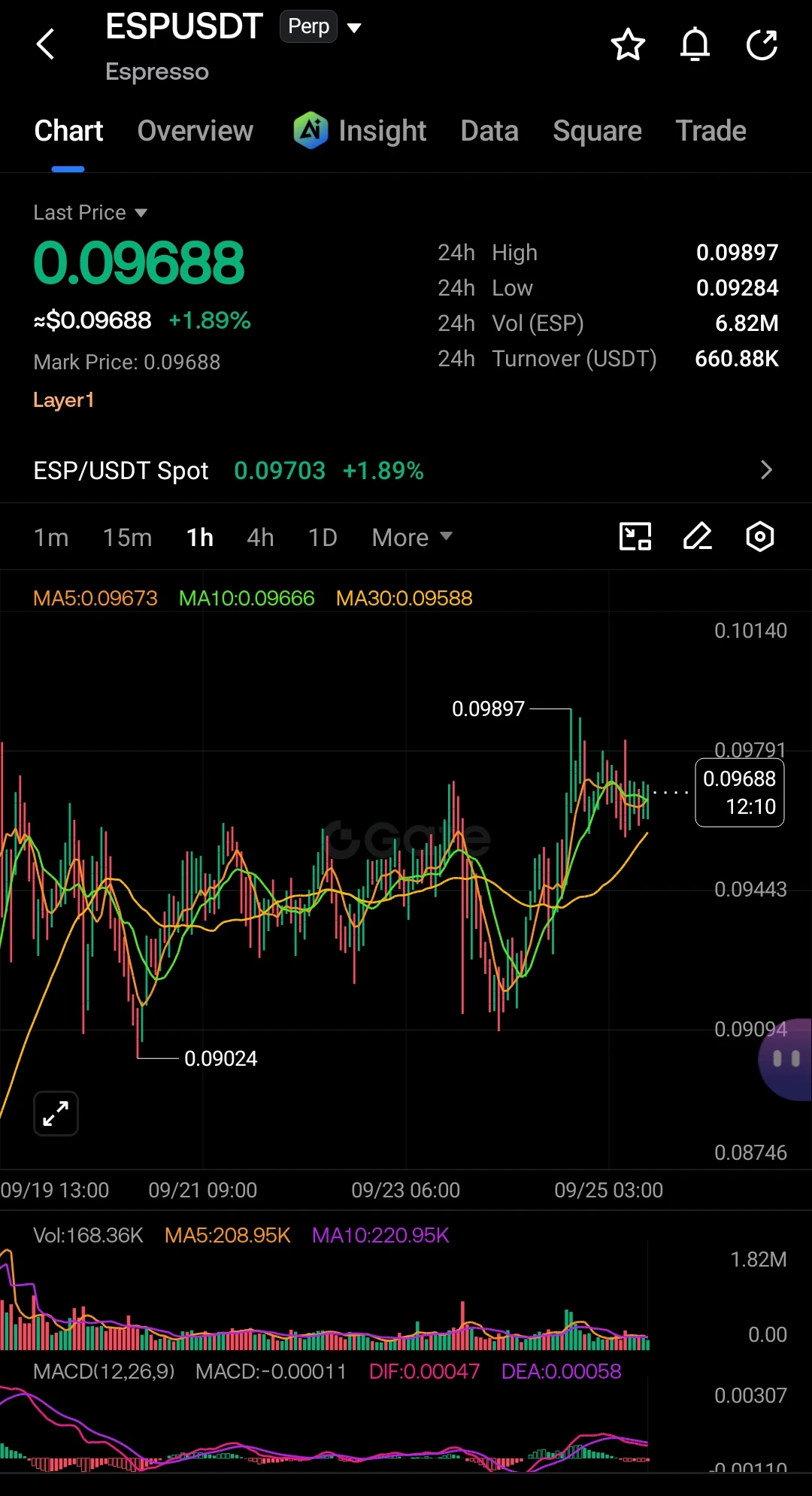This screenshot has width=812, height=1496.
Task: Tap the +1.89% change under last price
Action: tap(210, 320)
